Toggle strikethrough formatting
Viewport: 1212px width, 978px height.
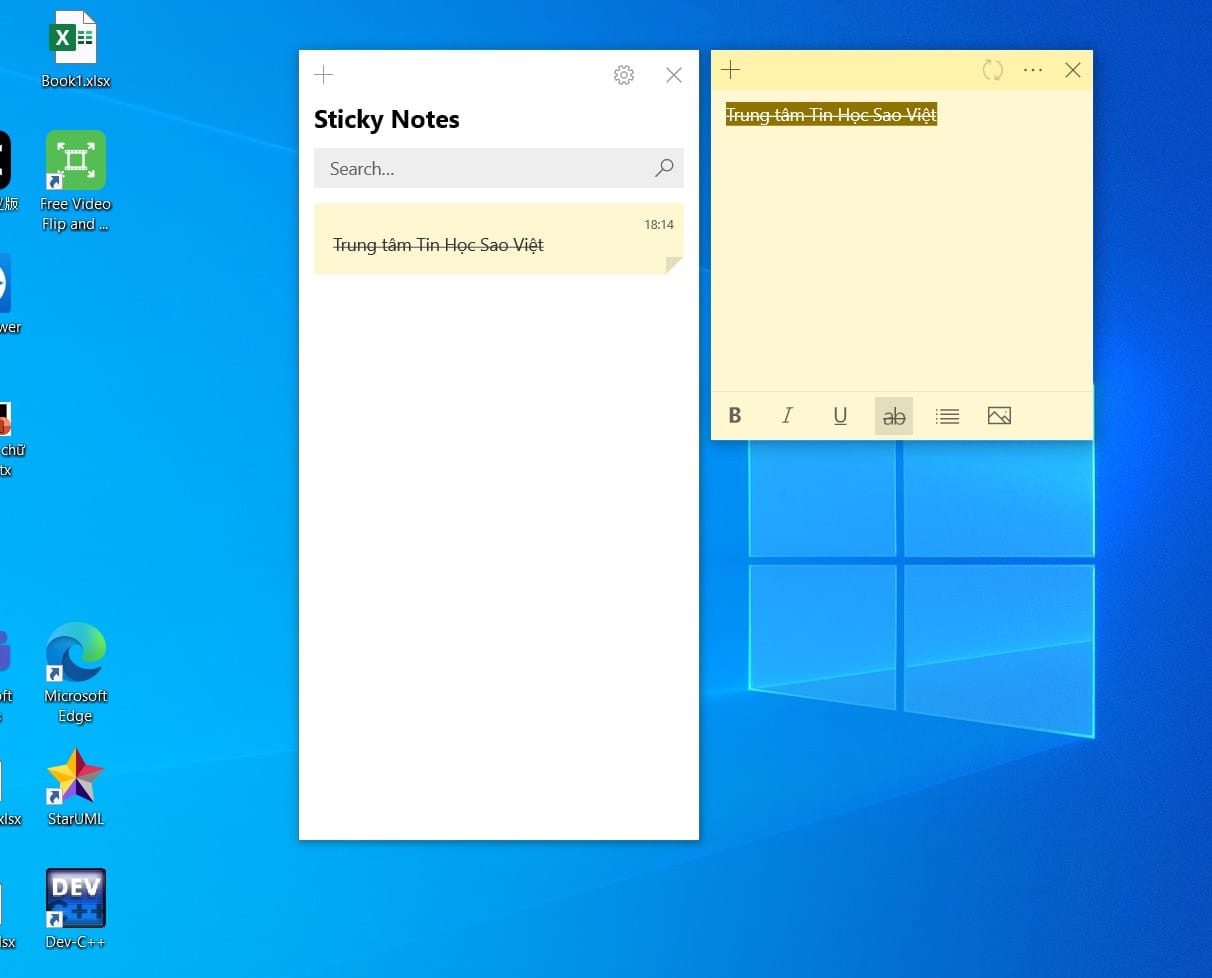pyautogui.click(x=894, y=416)
